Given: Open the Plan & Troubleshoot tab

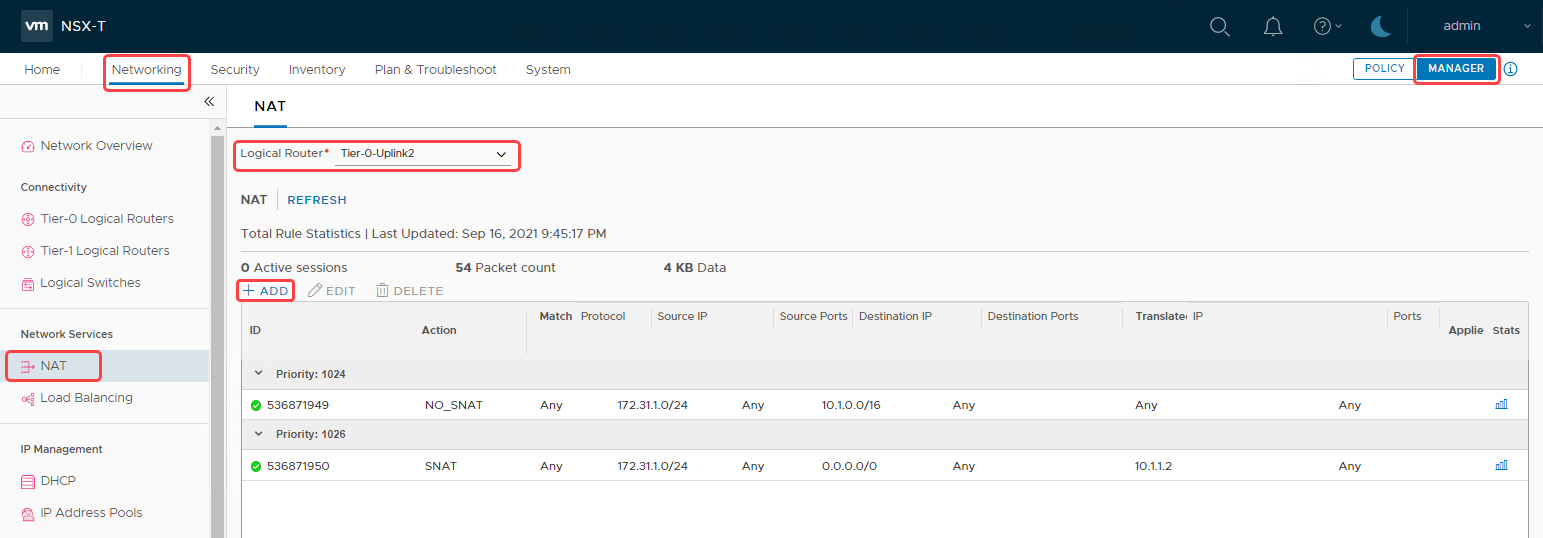Looking at the screenshot, I should [x=436, y=69].
